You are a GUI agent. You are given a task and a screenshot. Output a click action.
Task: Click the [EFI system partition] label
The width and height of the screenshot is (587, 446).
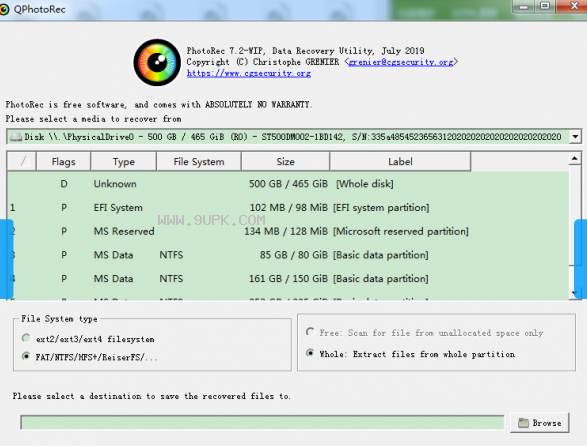tap(381, 207)
